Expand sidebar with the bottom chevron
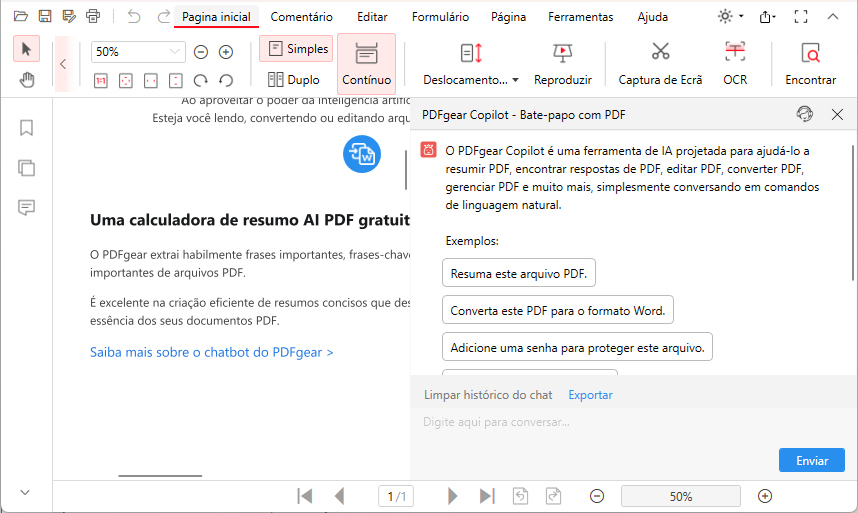The width and height of the screenshot is (858, 513). tap(25, 492)
